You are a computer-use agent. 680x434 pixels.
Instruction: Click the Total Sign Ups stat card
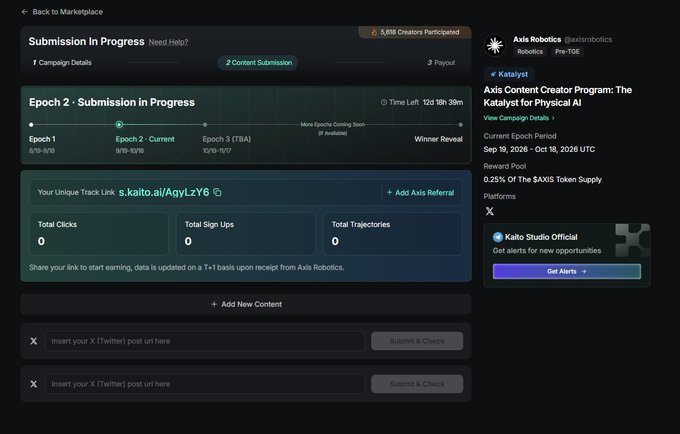(246, 233)
